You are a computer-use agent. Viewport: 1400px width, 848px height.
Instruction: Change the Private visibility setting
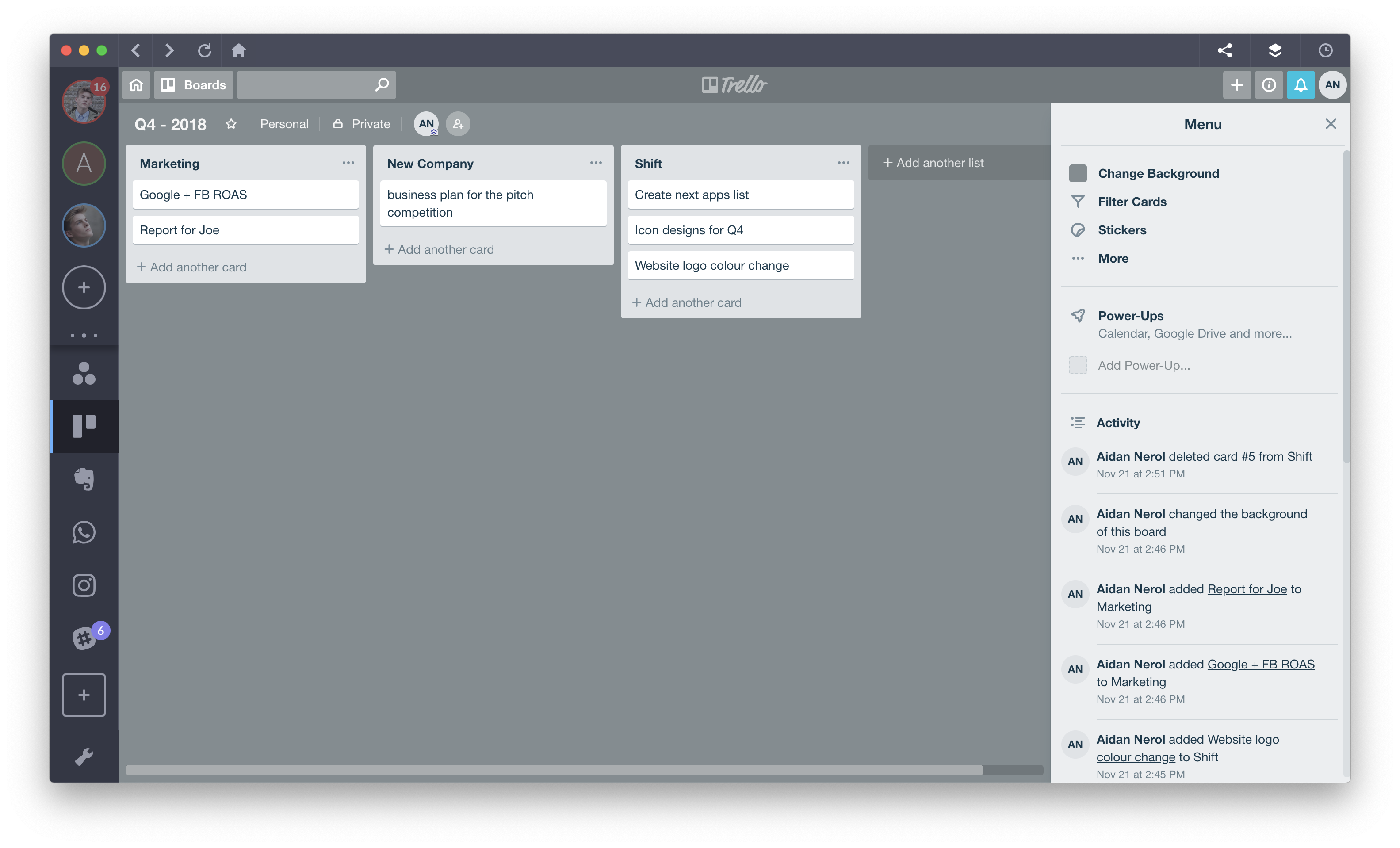361,124
